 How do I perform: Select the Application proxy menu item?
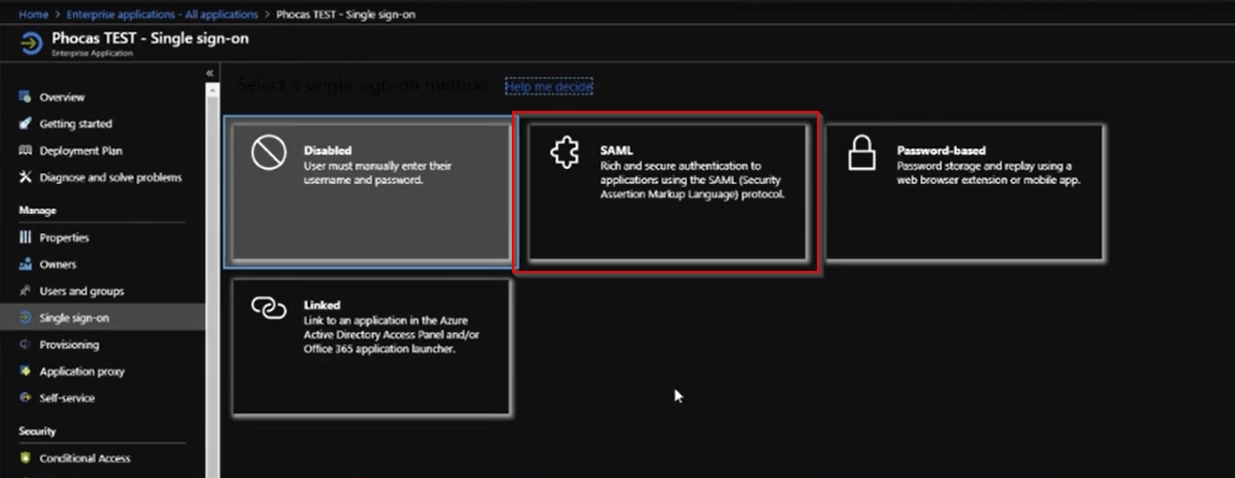[80, 371]
